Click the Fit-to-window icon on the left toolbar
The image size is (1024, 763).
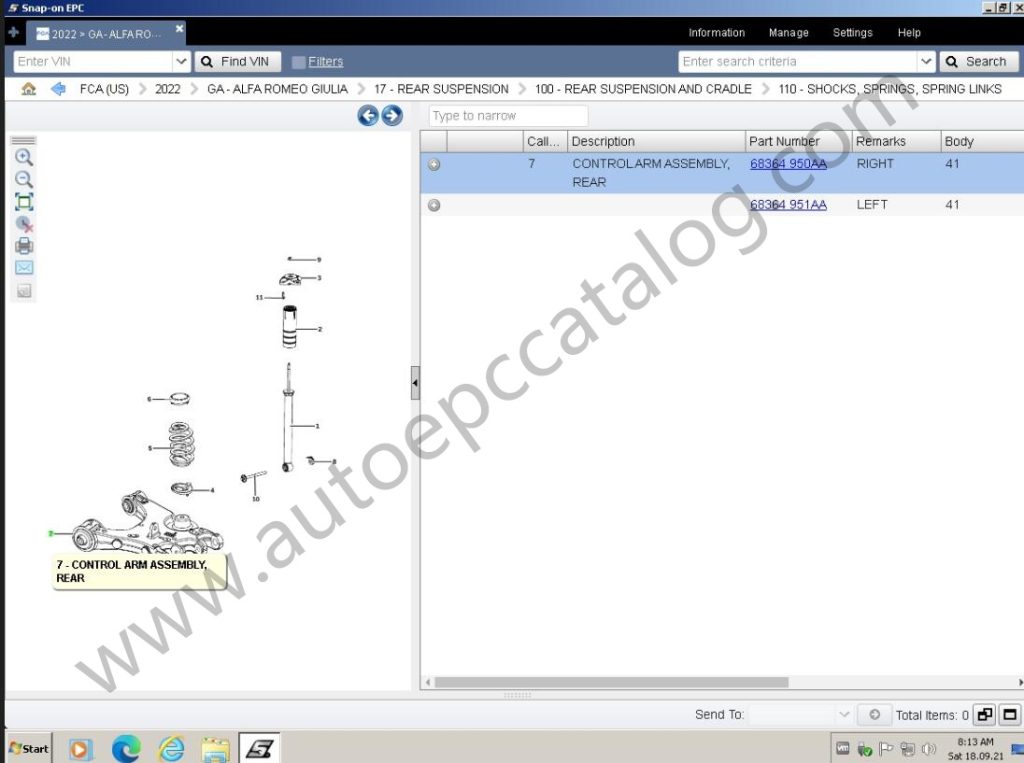point(23,201)
